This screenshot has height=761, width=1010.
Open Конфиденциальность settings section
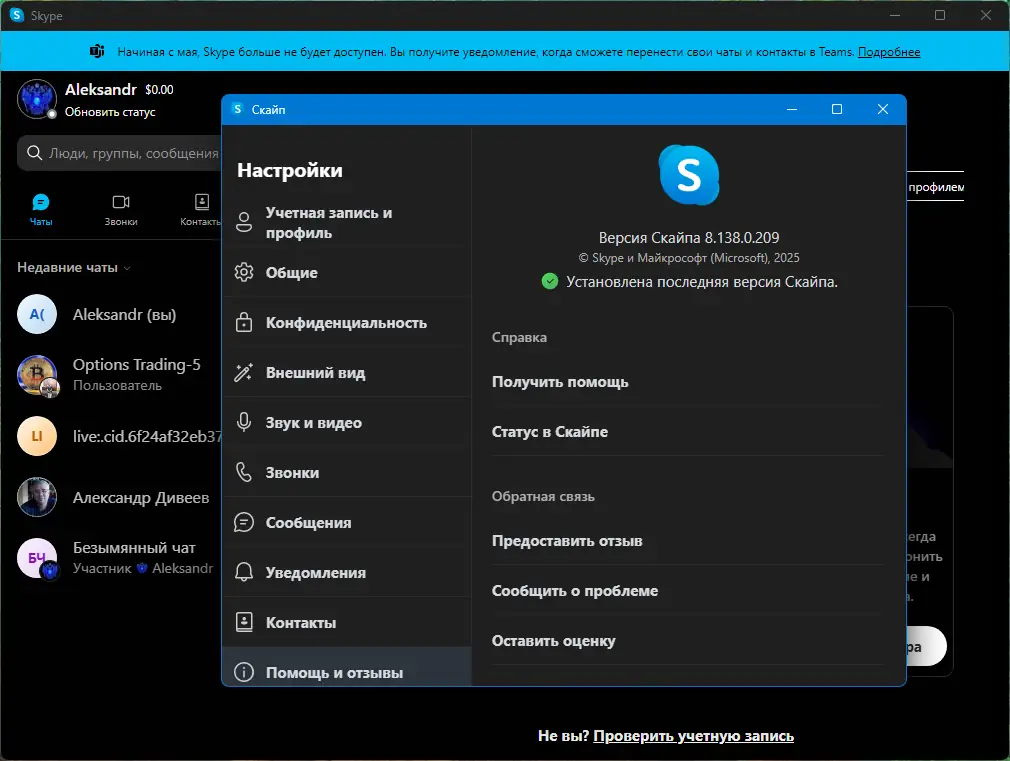click(347, 323)
